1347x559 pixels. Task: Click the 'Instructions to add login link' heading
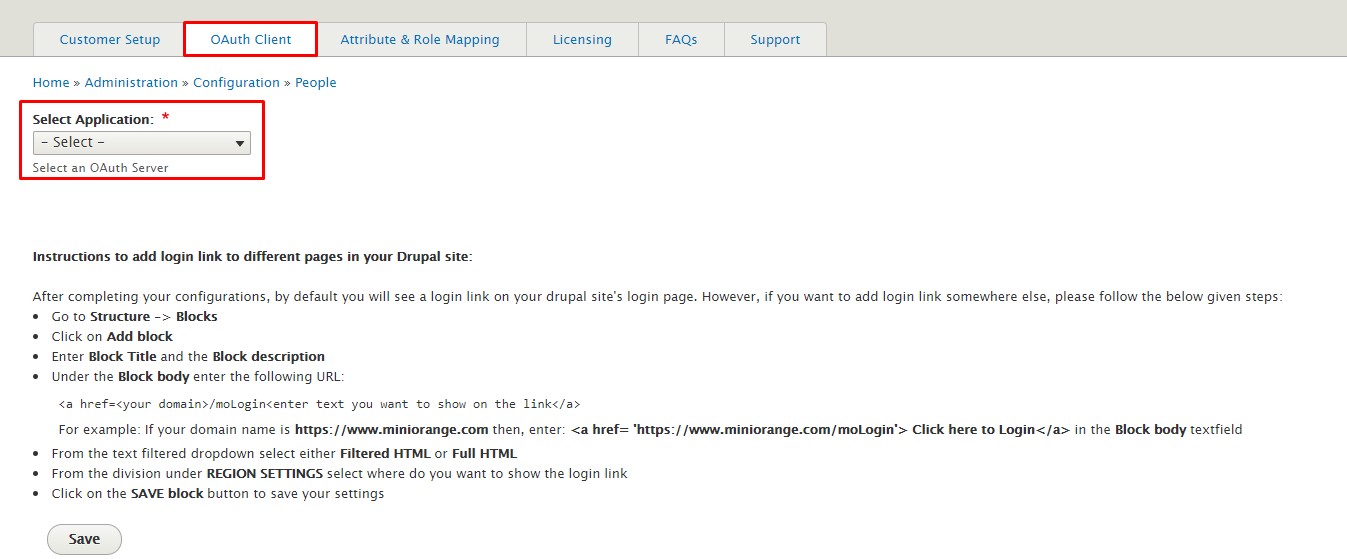252,257
